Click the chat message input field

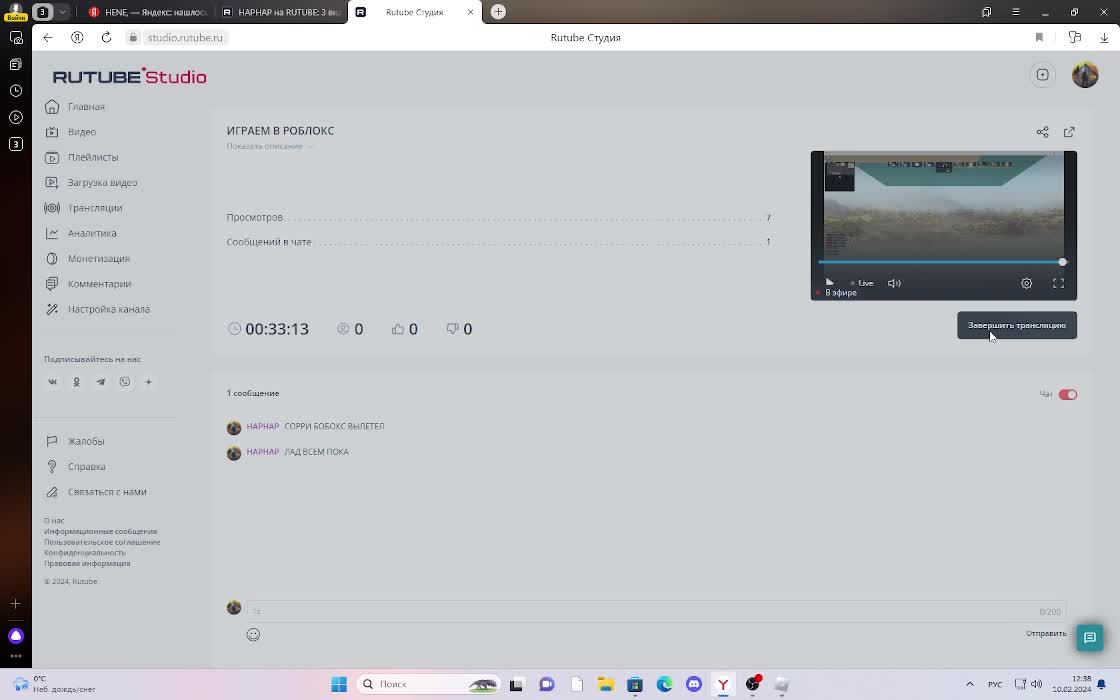pos(656,611)
